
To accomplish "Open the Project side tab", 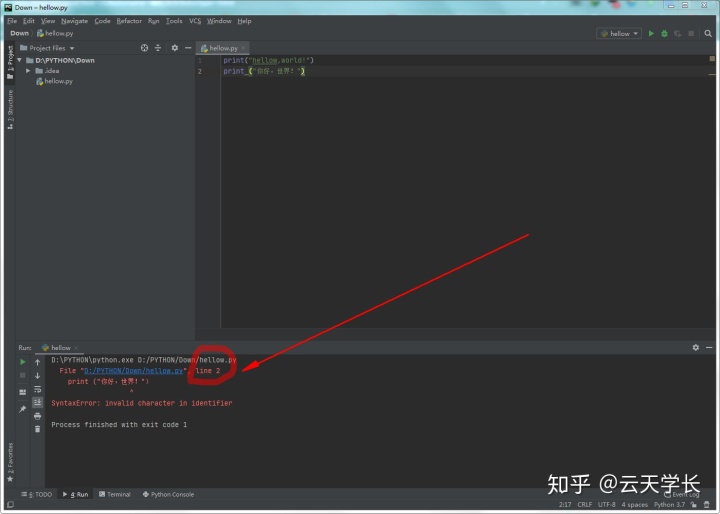I will point(10,62).
